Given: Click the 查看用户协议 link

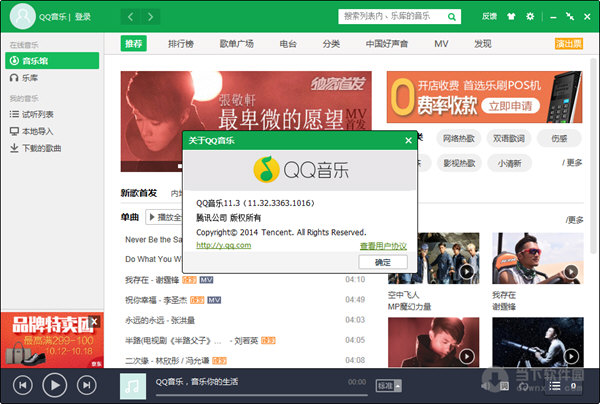Looking at the screenshot, I should pos(383,246).
